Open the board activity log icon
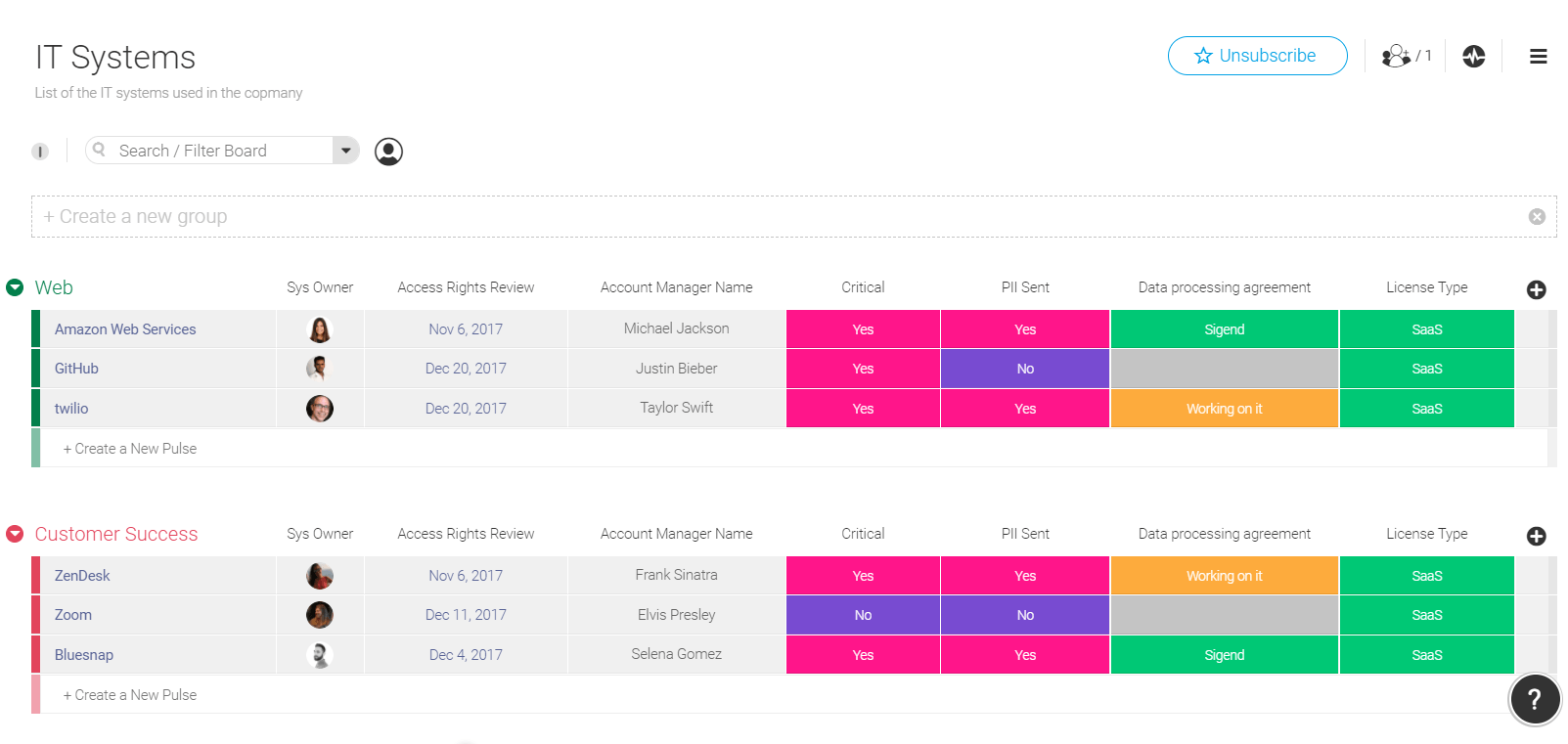The height and width of the screenshot is (744, 1568). point(1473,56)
